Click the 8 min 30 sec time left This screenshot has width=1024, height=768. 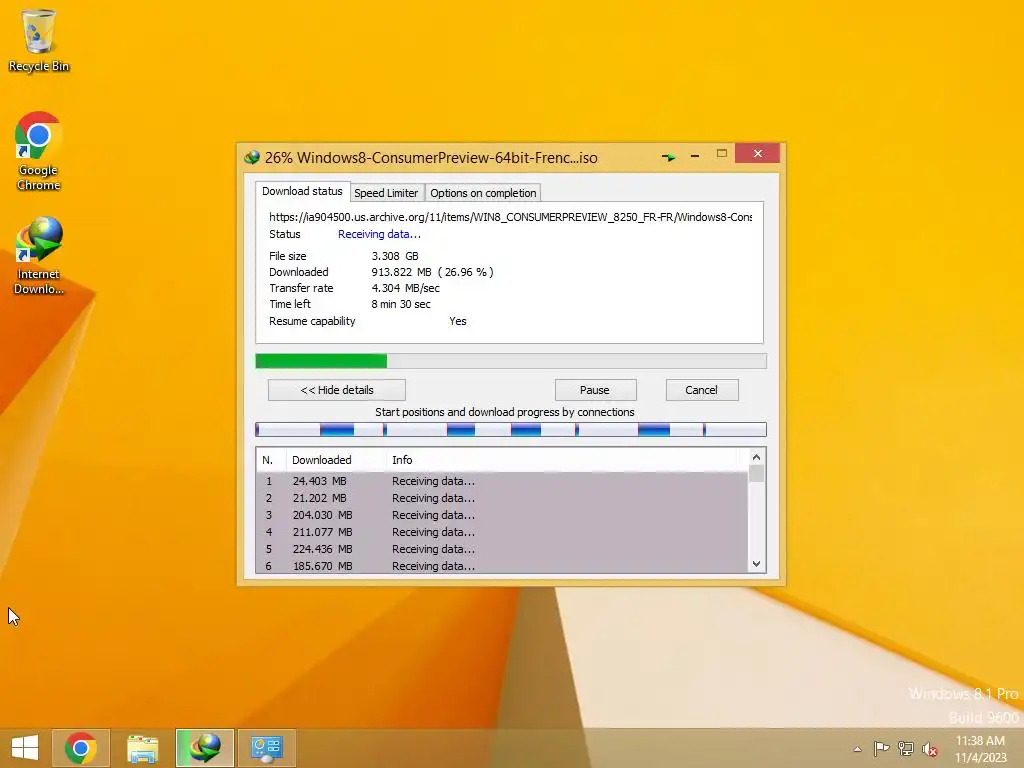pos(401,304)
